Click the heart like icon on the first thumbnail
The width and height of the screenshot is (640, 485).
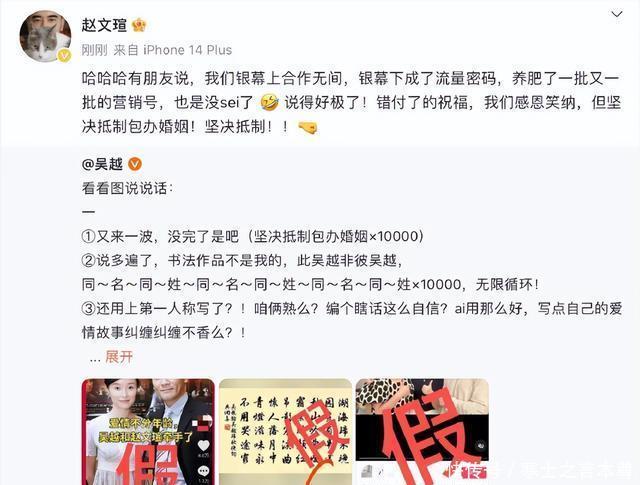pos(203,446)
